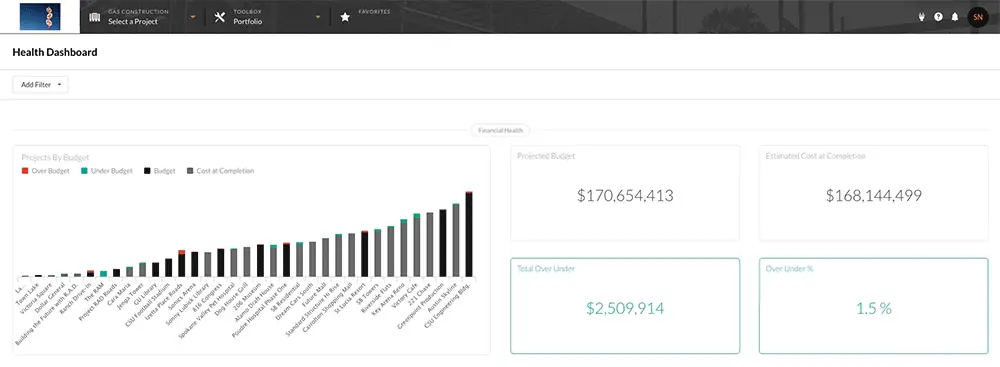Toggle the Under Budget legend swatch
Screen dimensions: 1000x367
(84, 171)
